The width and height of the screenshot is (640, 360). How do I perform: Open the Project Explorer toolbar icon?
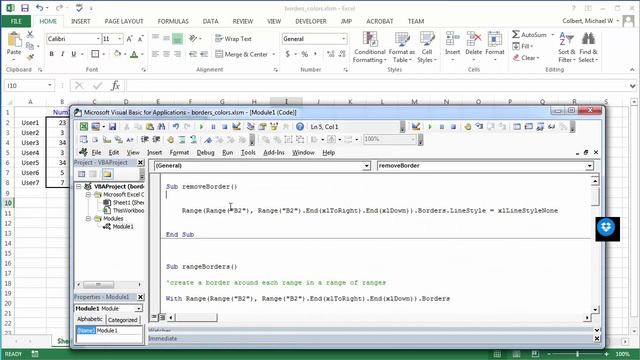251,127
